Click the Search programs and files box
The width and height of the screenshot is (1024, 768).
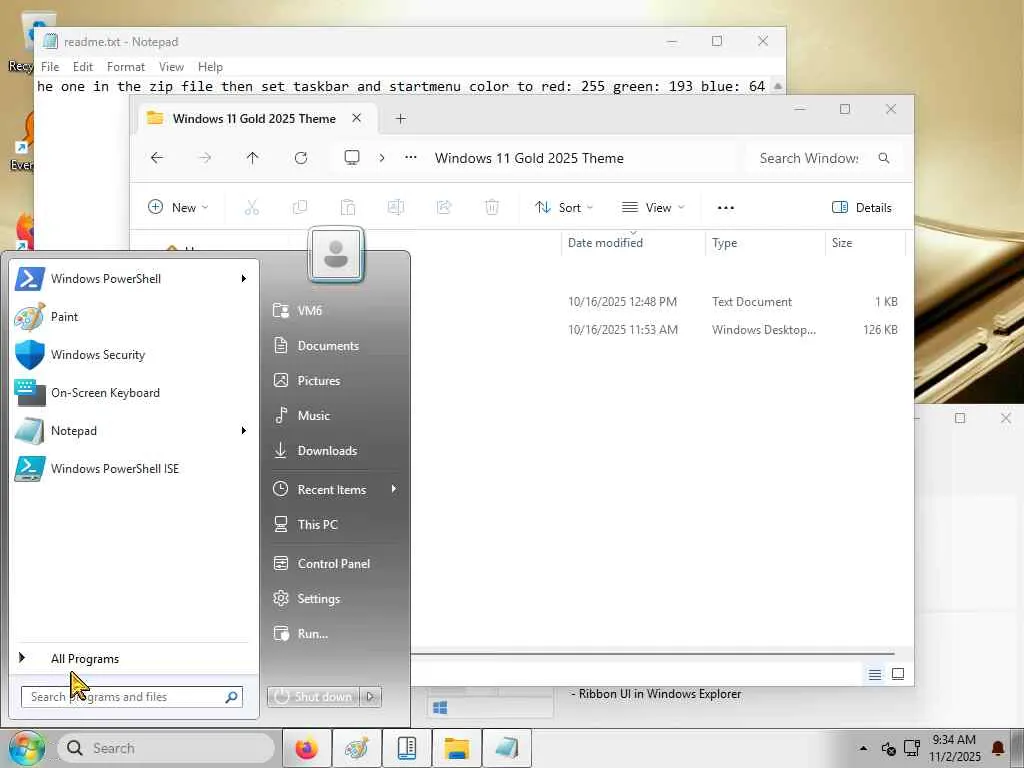(x=132, y=697)
